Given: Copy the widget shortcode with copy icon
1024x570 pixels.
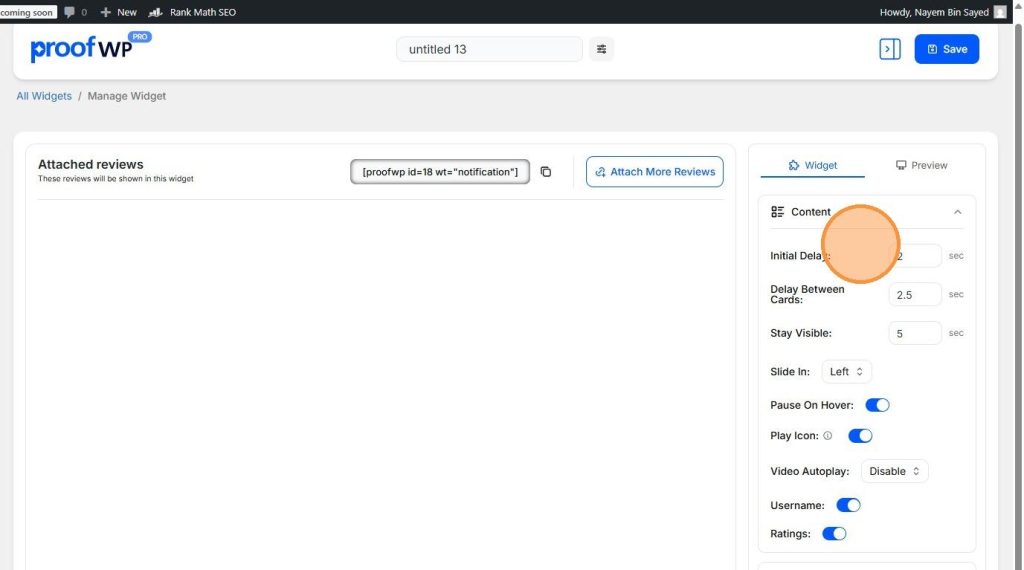Looking at the screenshot, I should [x=546, y=172].
